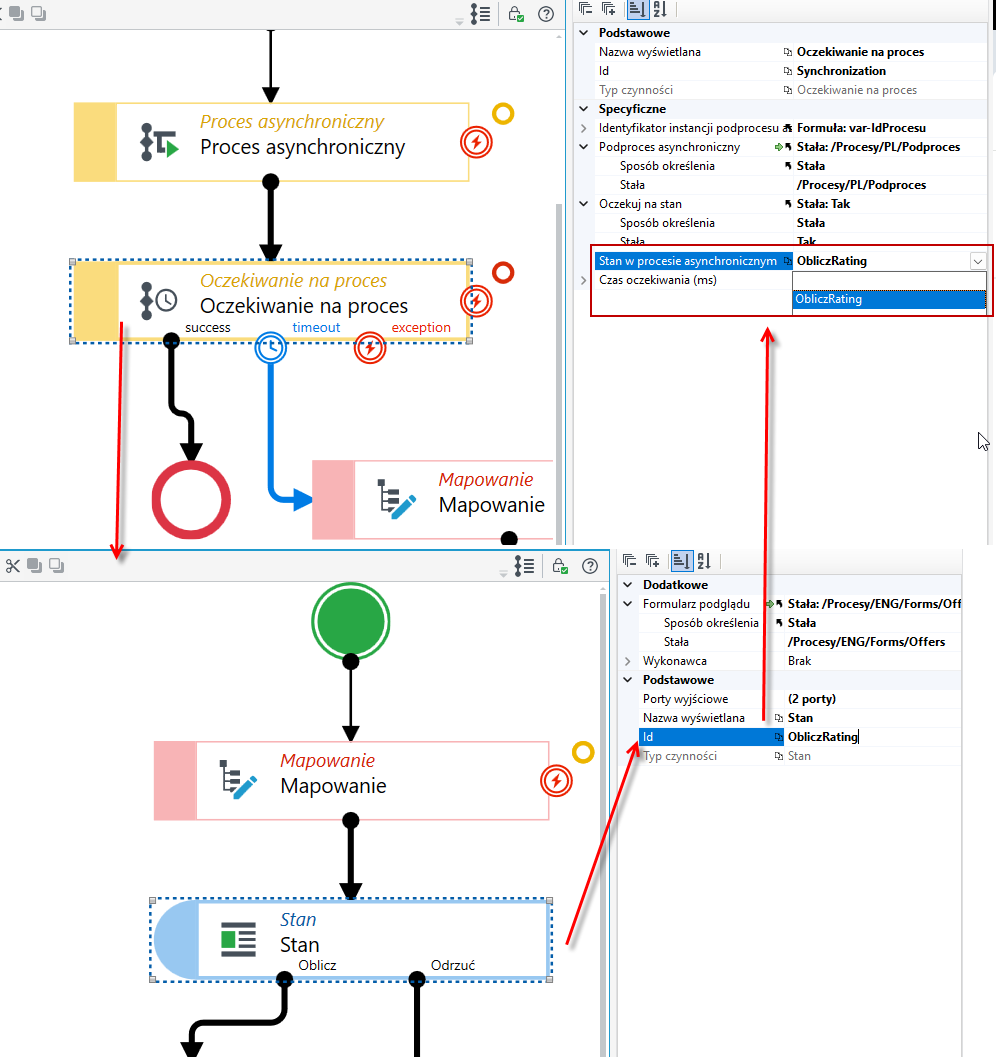Click the lightning error icon on Proces asynchroniczny node
Viewport: 996px width, 1057px height.
click(476, 142)
